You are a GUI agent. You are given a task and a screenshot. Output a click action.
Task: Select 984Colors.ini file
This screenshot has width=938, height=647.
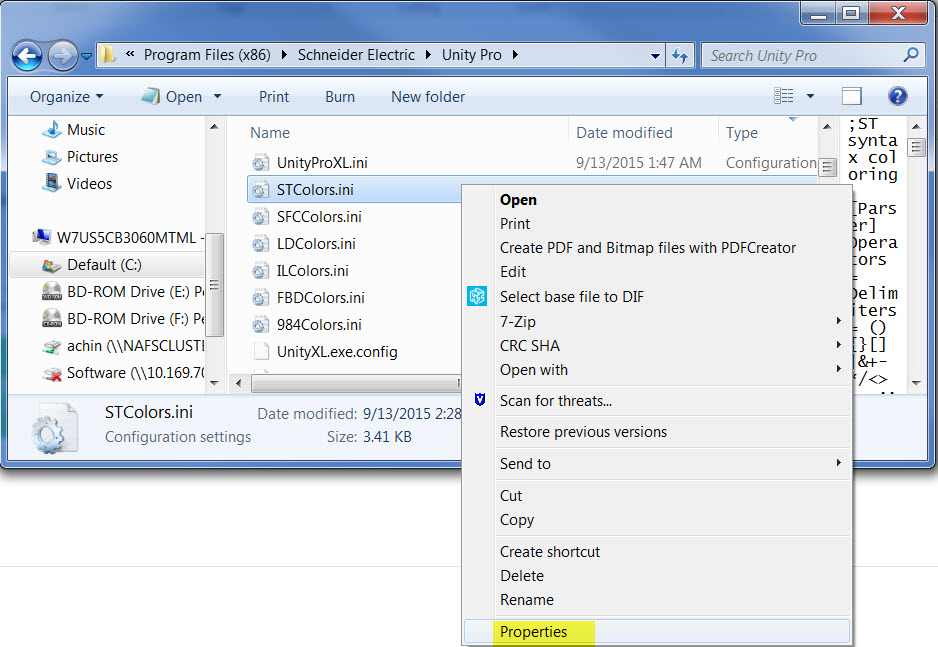click(319, 325)
